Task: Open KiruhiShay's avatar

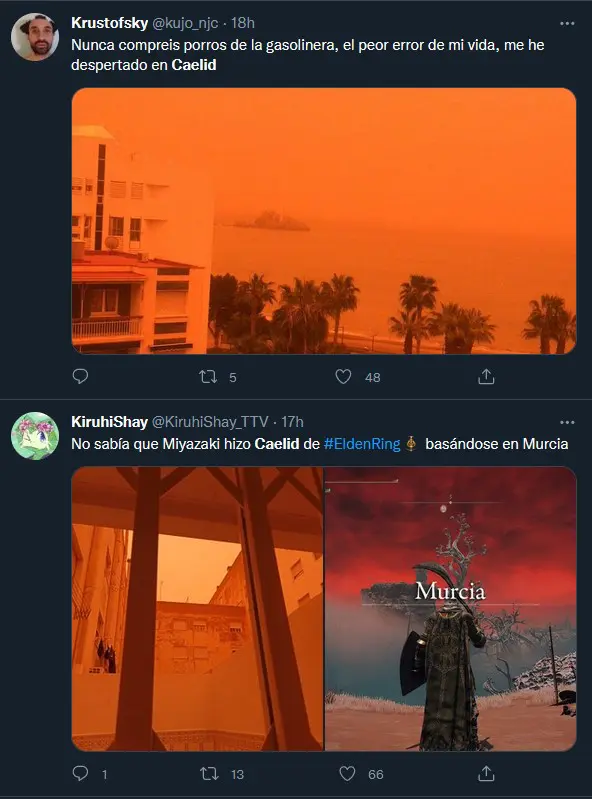Action: pos(35,436)
